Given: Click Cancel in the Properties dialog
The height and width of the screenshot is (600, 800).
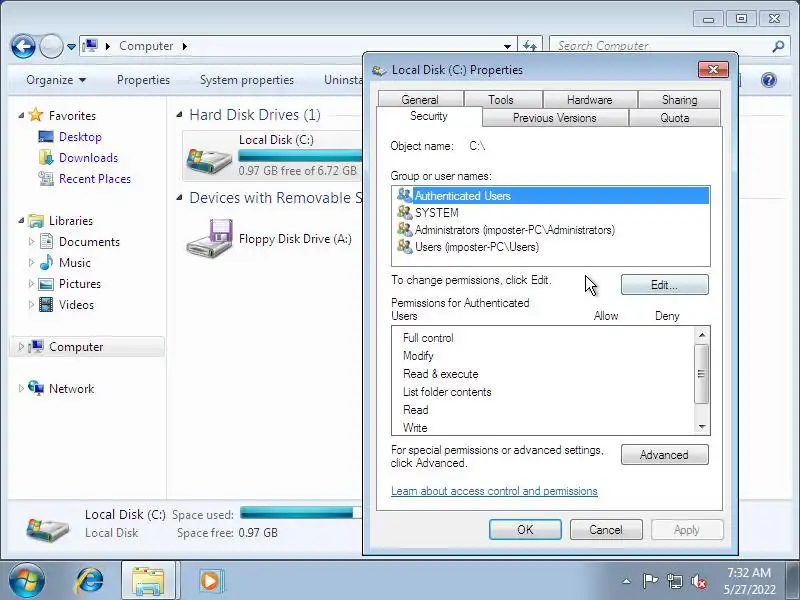Looking at the screenshot, I should tap(606, 530).
